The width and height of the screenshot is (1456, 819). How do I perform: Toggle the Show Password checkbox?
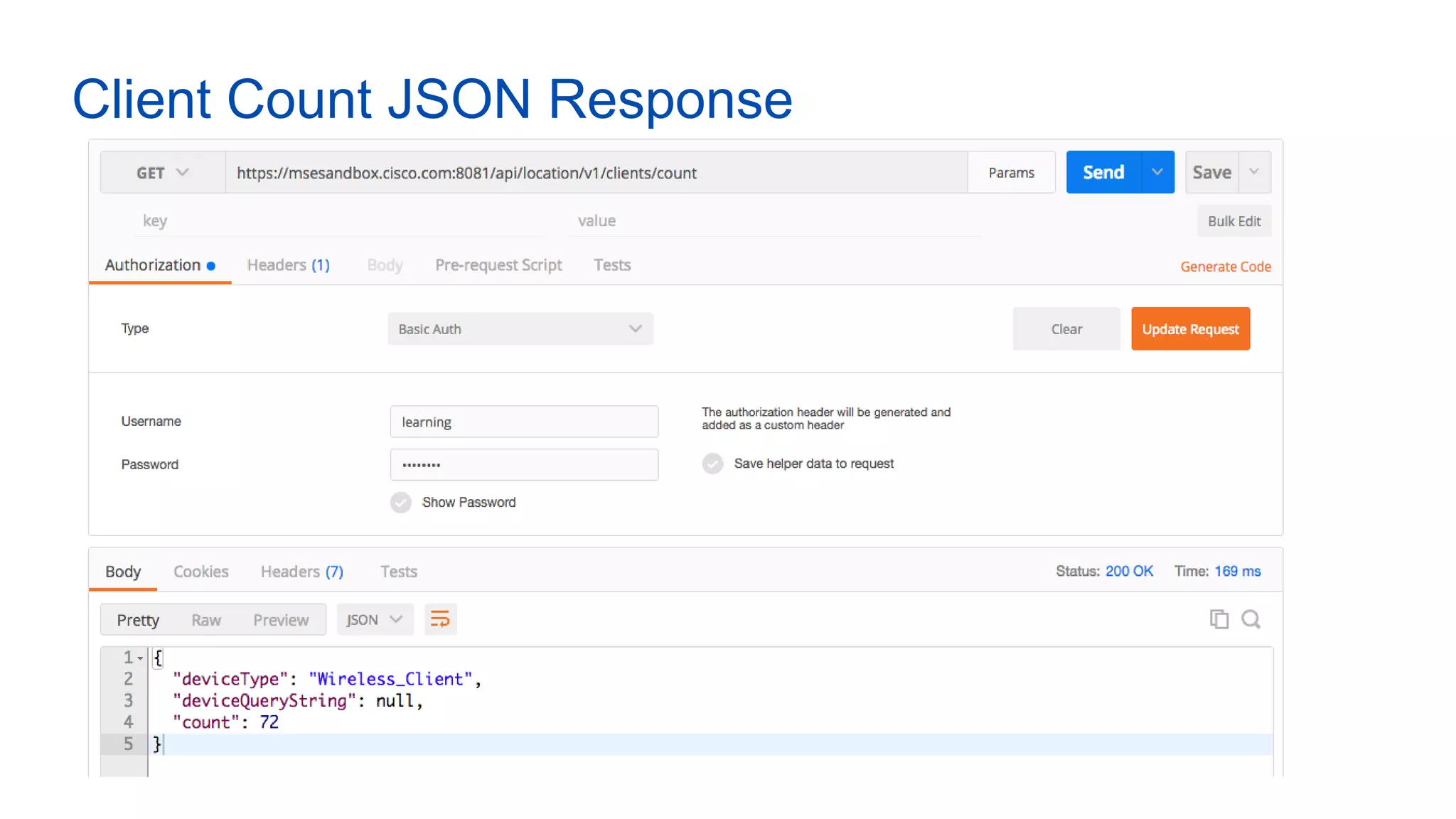coord(401,503)
